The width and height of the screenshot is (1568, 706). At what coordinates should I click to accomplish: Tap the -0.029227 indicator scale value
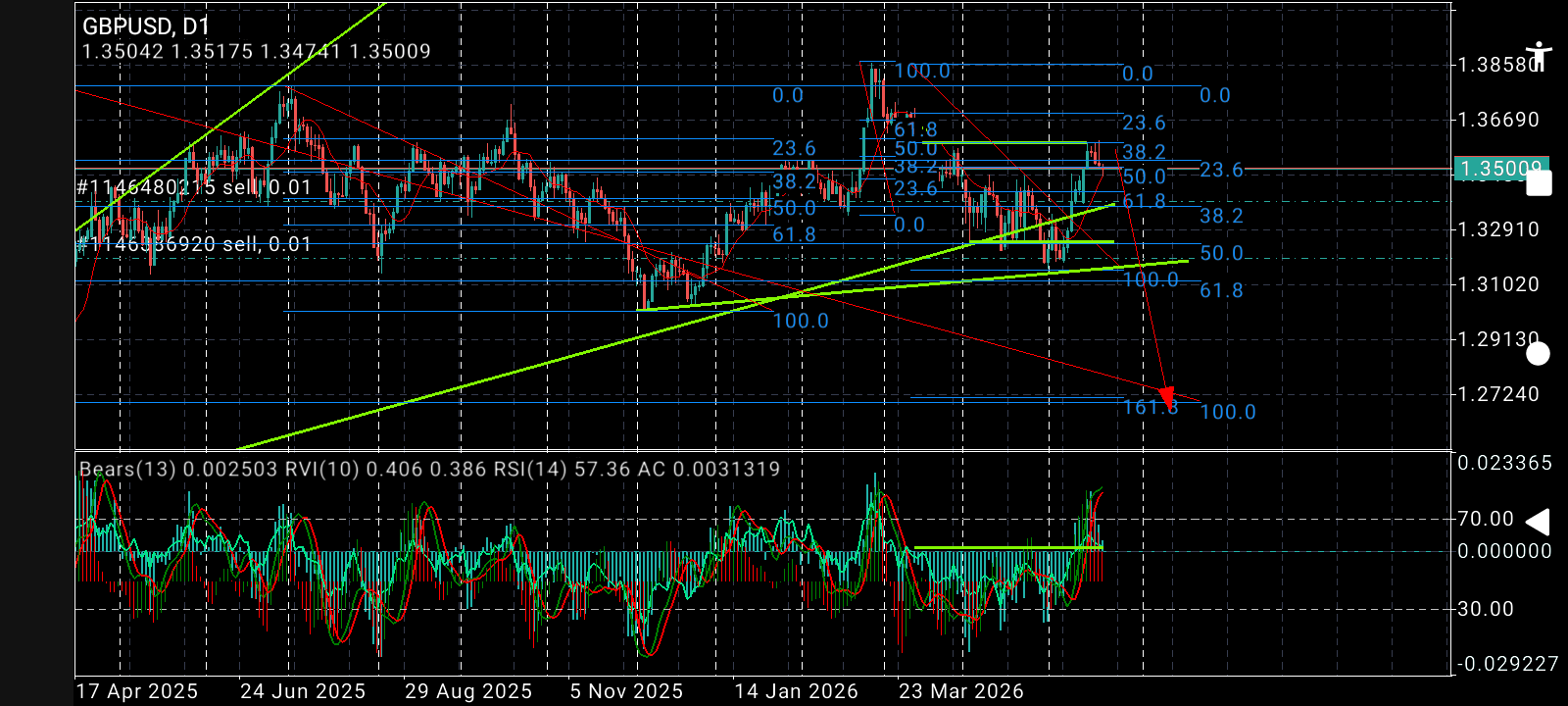point(1507,664)
